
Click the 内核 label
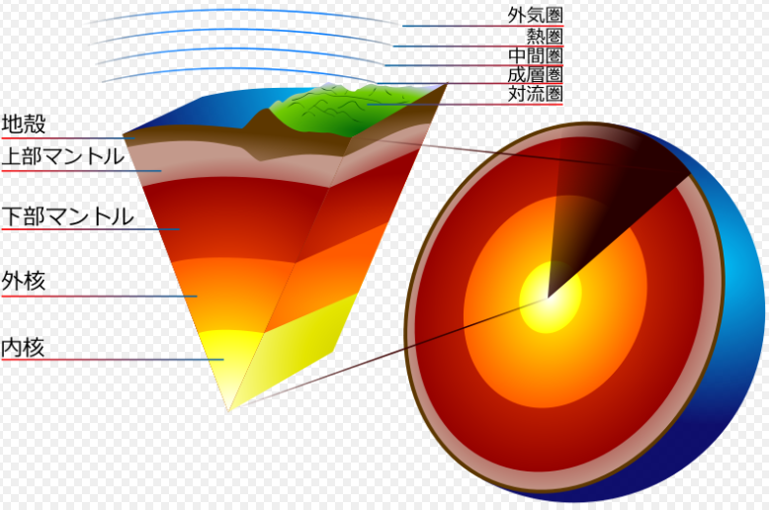23,348
